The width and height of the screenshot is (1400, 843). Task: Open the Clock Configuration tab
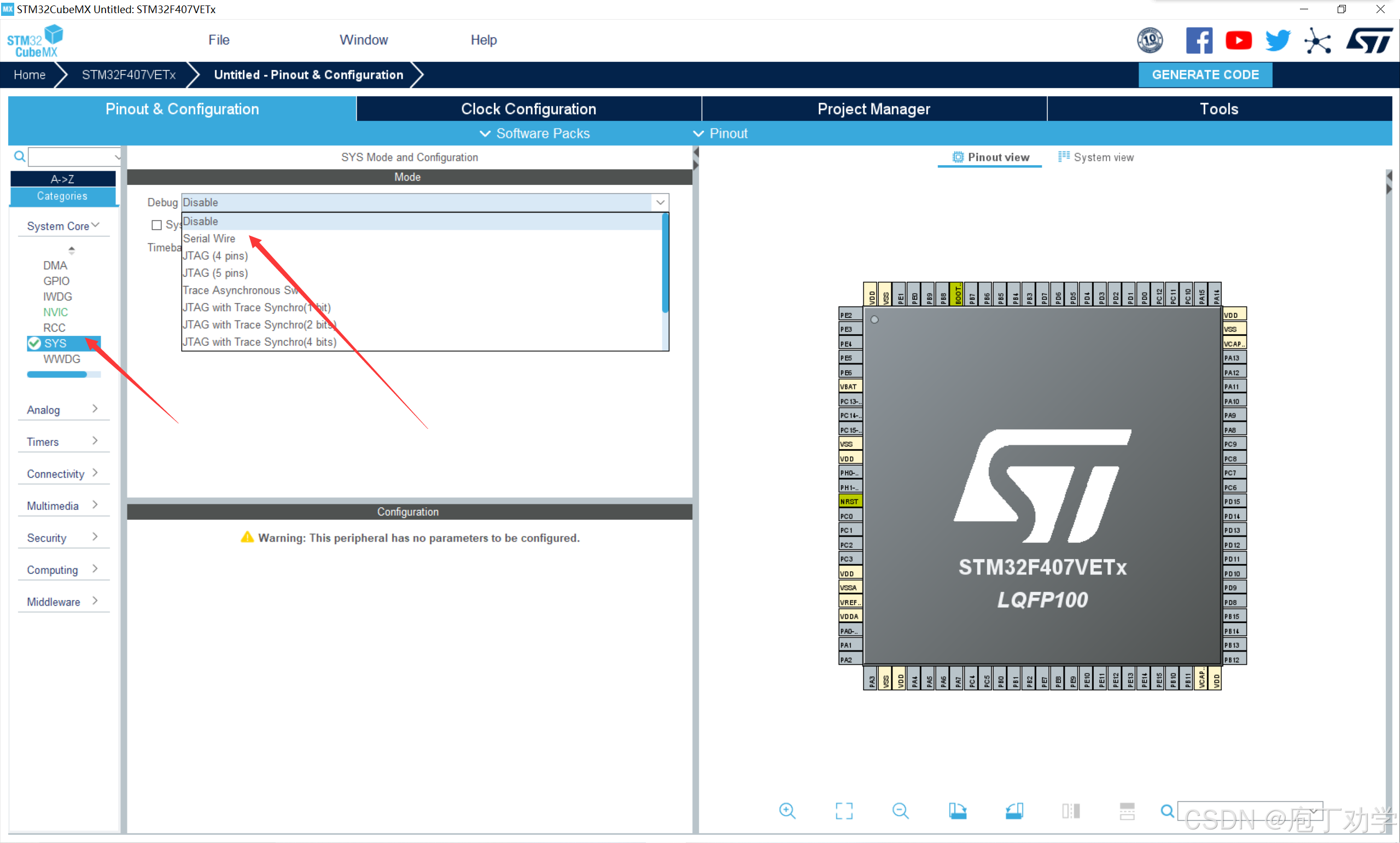pos(528,108)
